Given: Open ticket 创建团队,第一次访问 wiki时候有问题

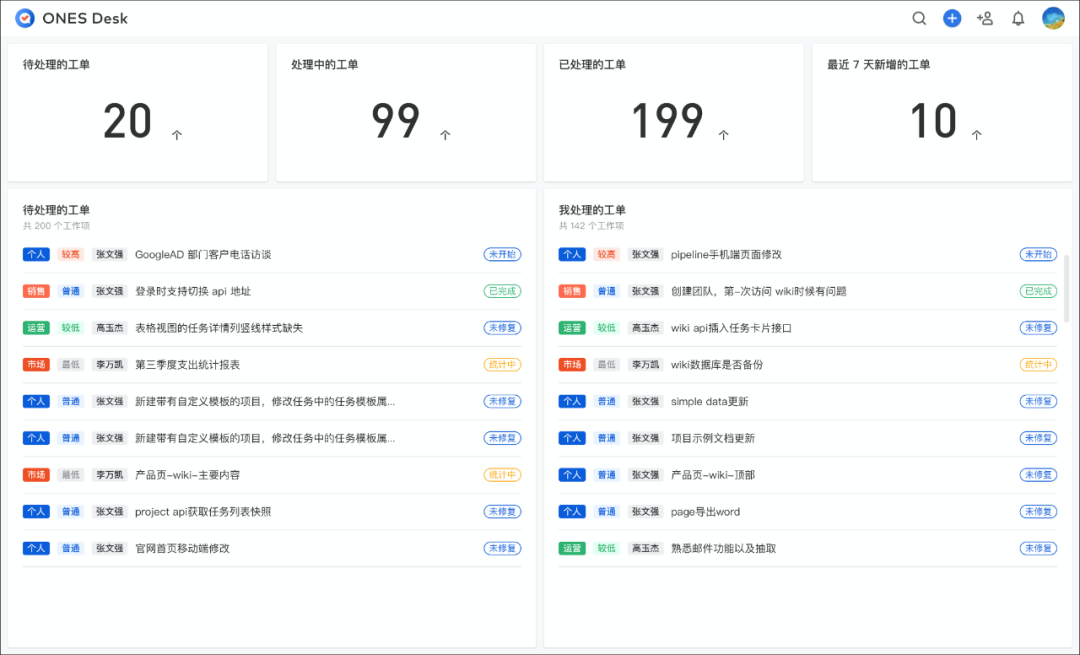Looking at the screenshot, I should pyautogui.click(x=759, y=291).
